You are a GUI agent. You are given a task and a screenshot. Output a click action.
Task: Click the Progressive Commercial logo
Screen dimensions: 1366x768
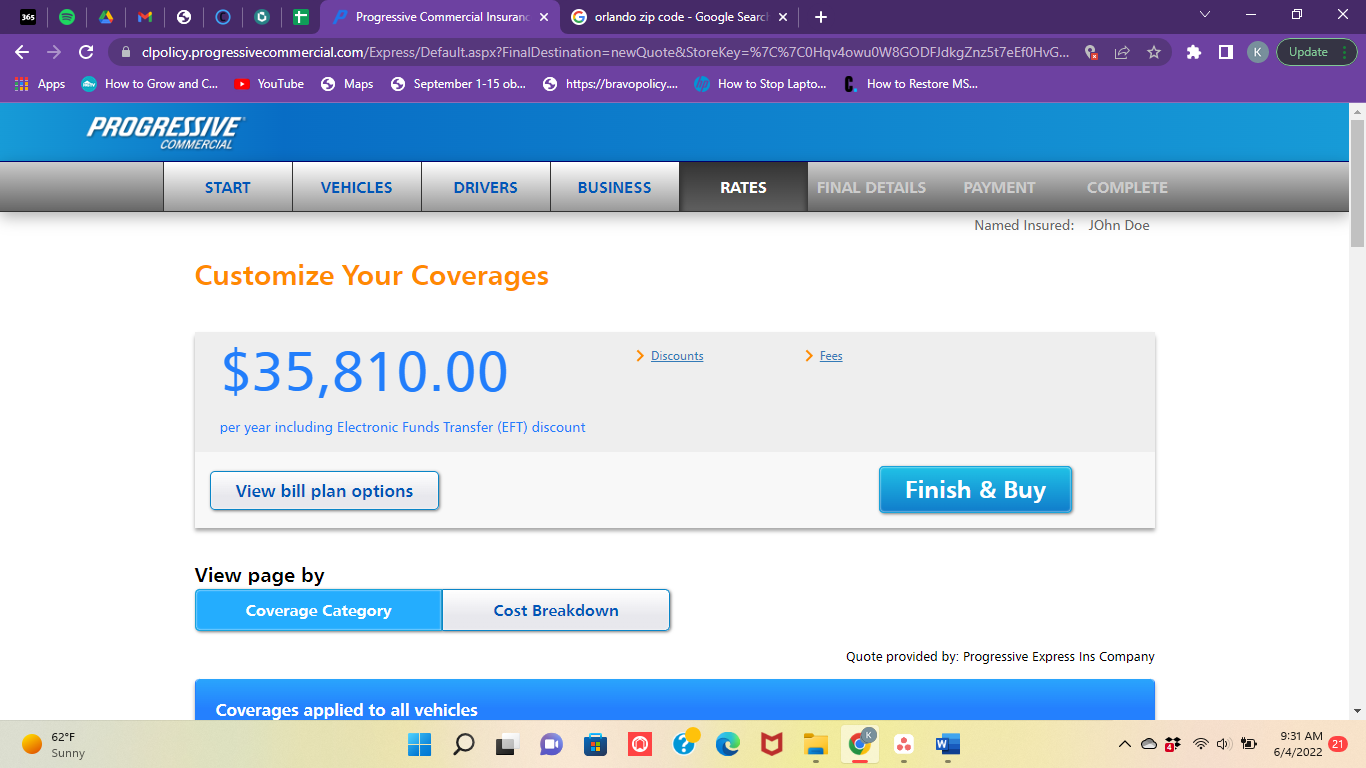click(x=166, y=132)
